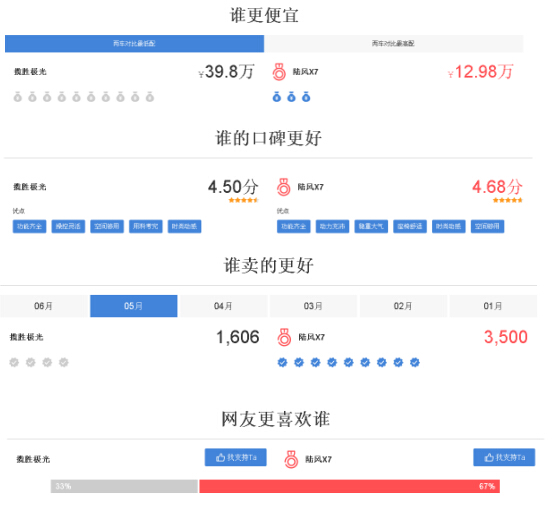Vote 我支持Ta for 陆风X7
The height and width of the screenshot is (512, 552).
[x=504, y=457]
